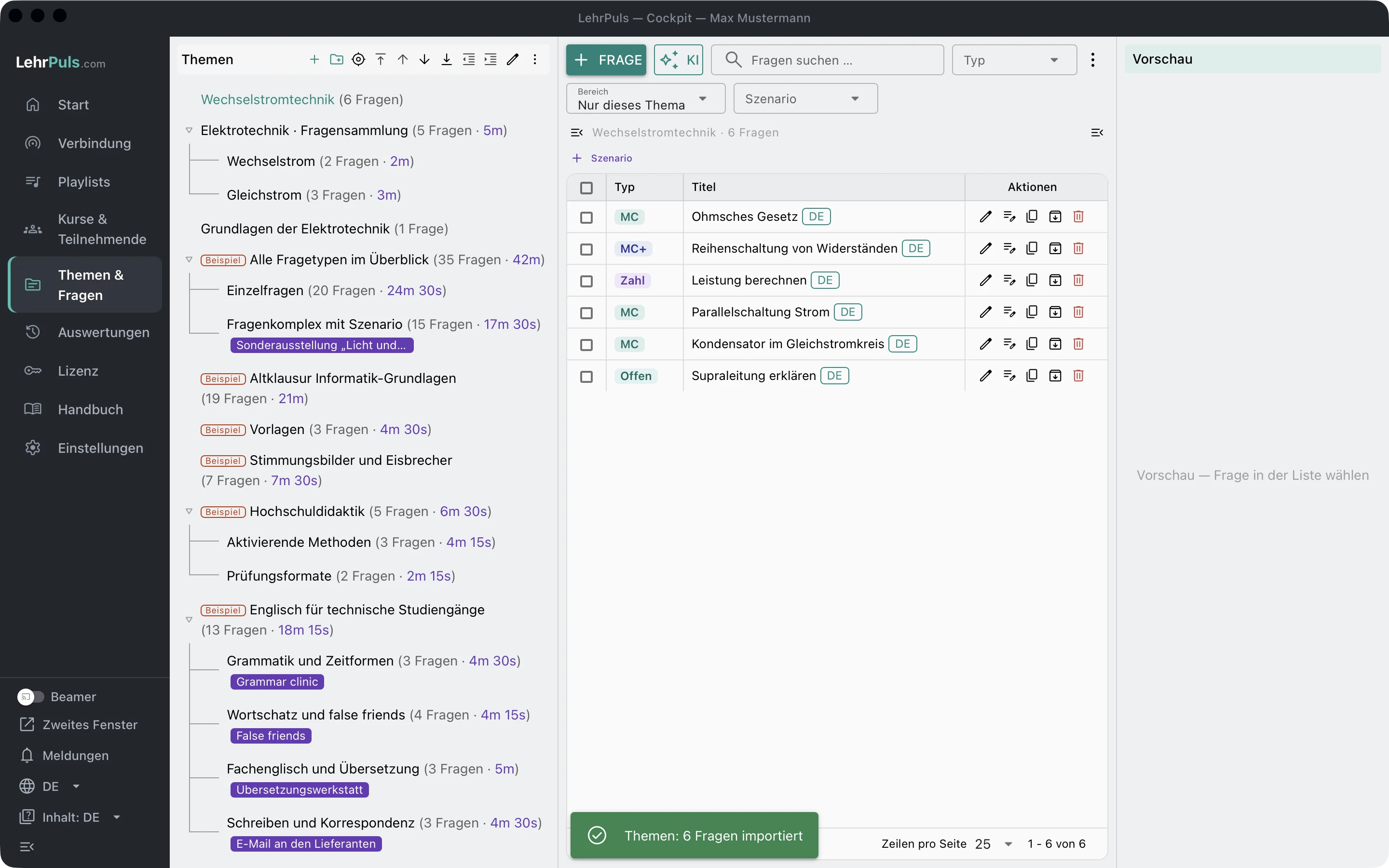Collapse the Elektrotechnik · Fragensammlung tree node
Screen dimensions: 1389x868
(189, 130)
